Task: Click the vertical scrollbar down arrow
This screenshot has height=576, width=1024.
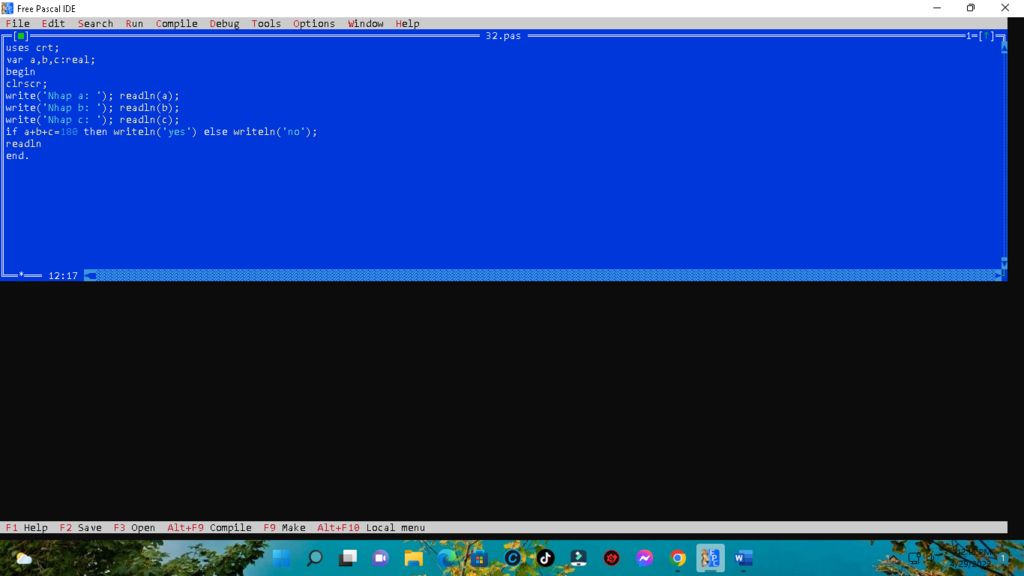Action: click(x=1004, y=264)
